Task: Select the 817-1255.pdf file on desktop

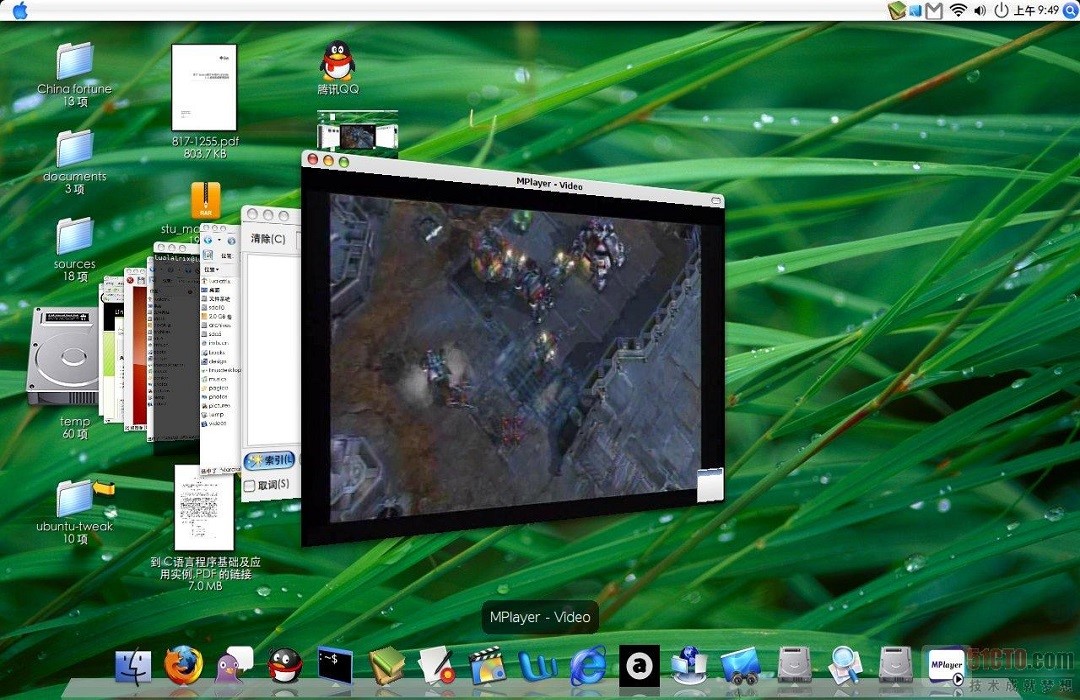Action: coord(204,88)
